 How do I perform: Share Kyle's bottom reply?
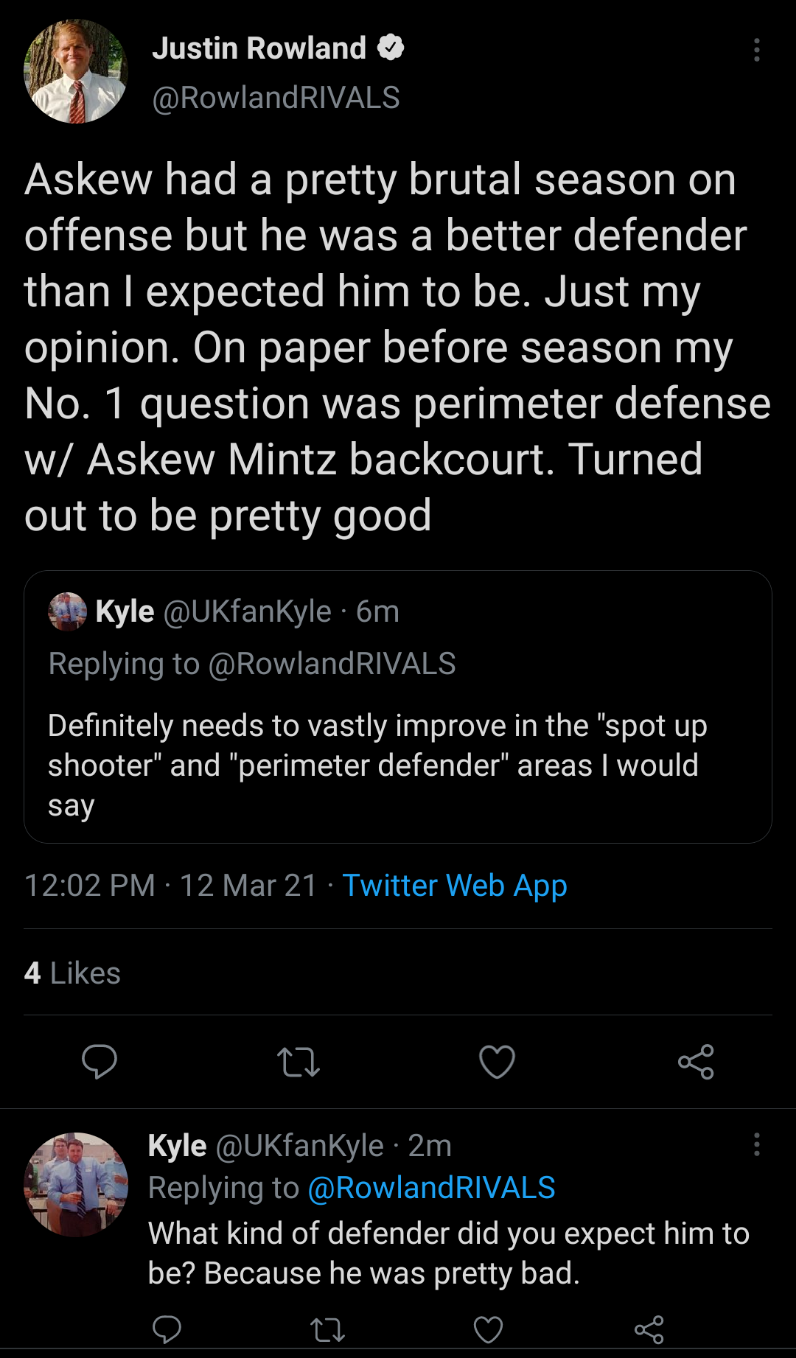(649, 1328)
